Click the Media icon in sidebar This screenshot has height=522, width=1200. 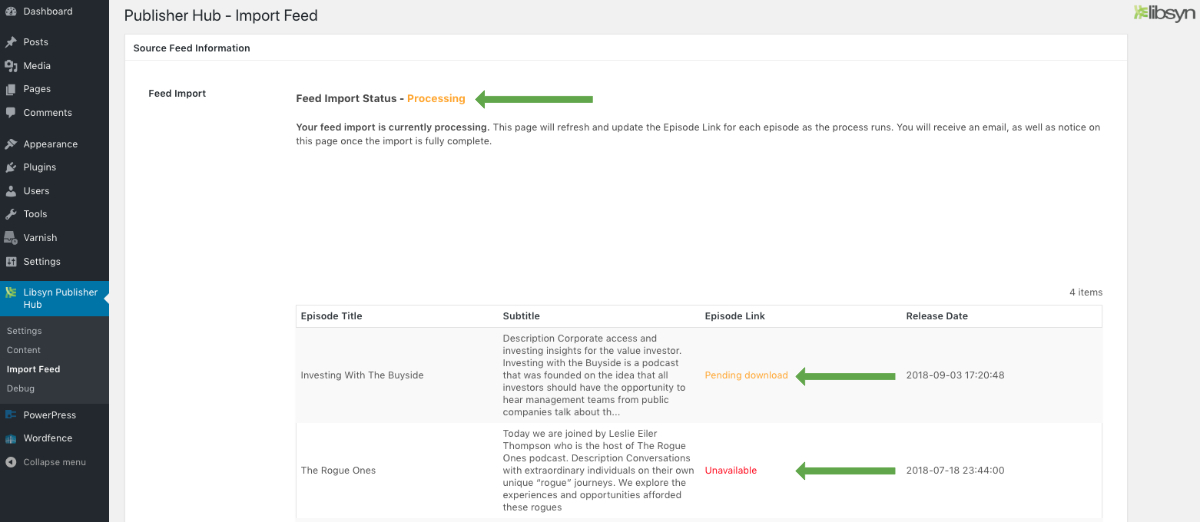coord(11,66)
